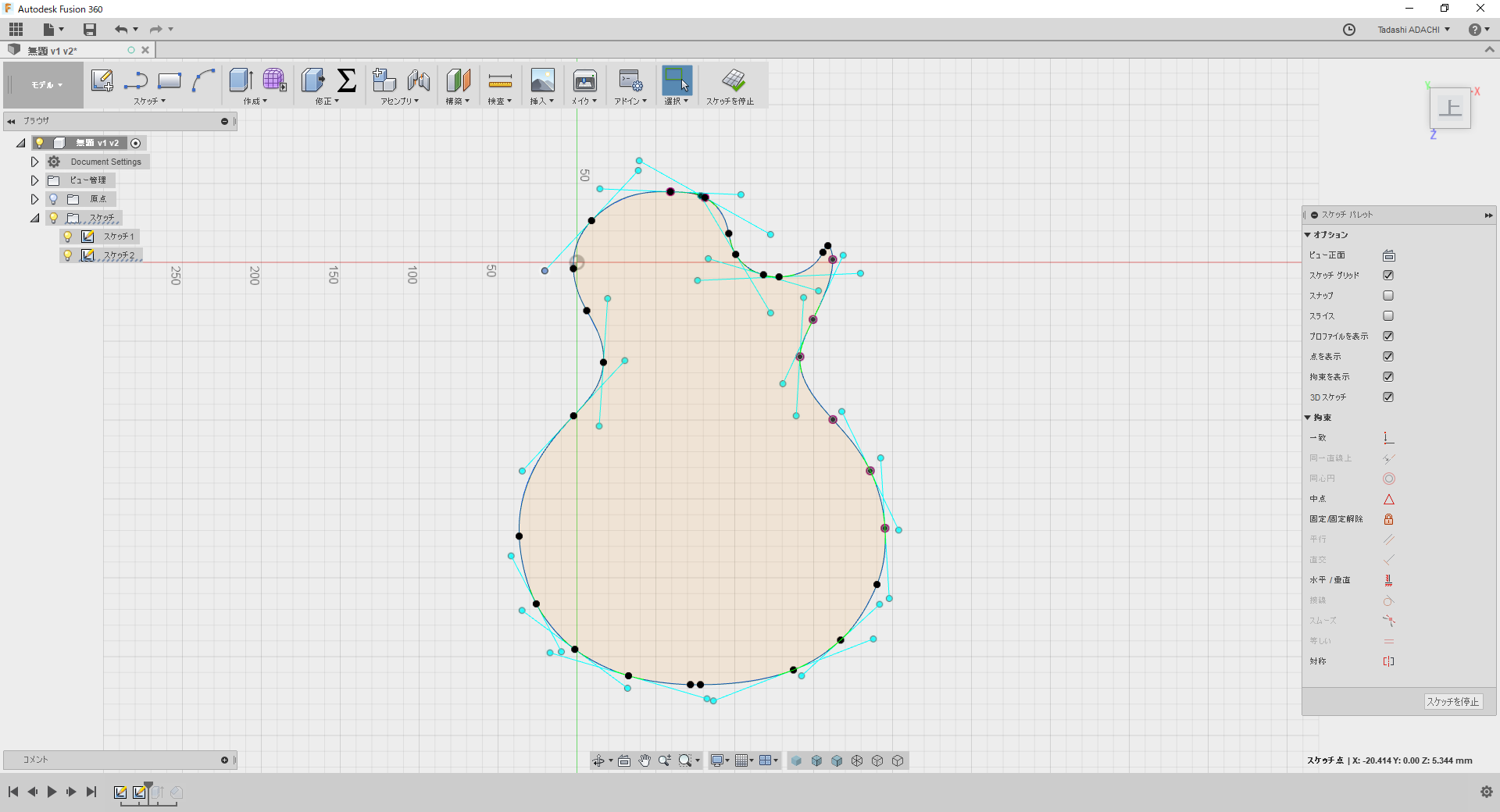Enable the スライス checkbox
This screenshot has height=812, width=1500.
click(1388, 316)
